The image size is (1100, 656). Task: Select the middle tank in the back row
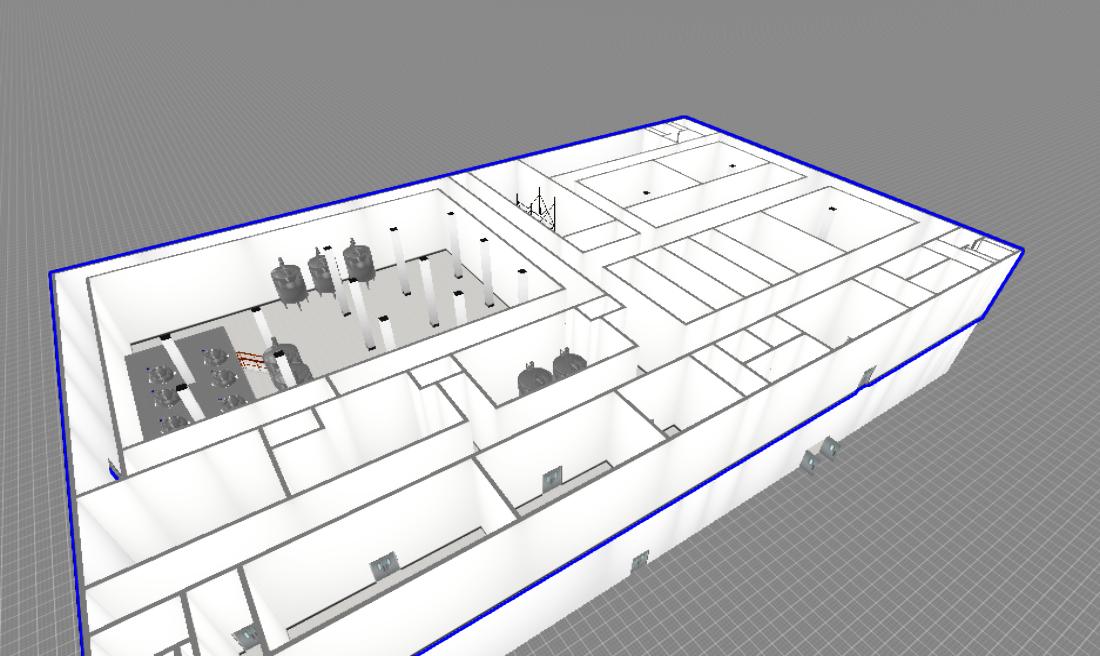click(322, 272)
